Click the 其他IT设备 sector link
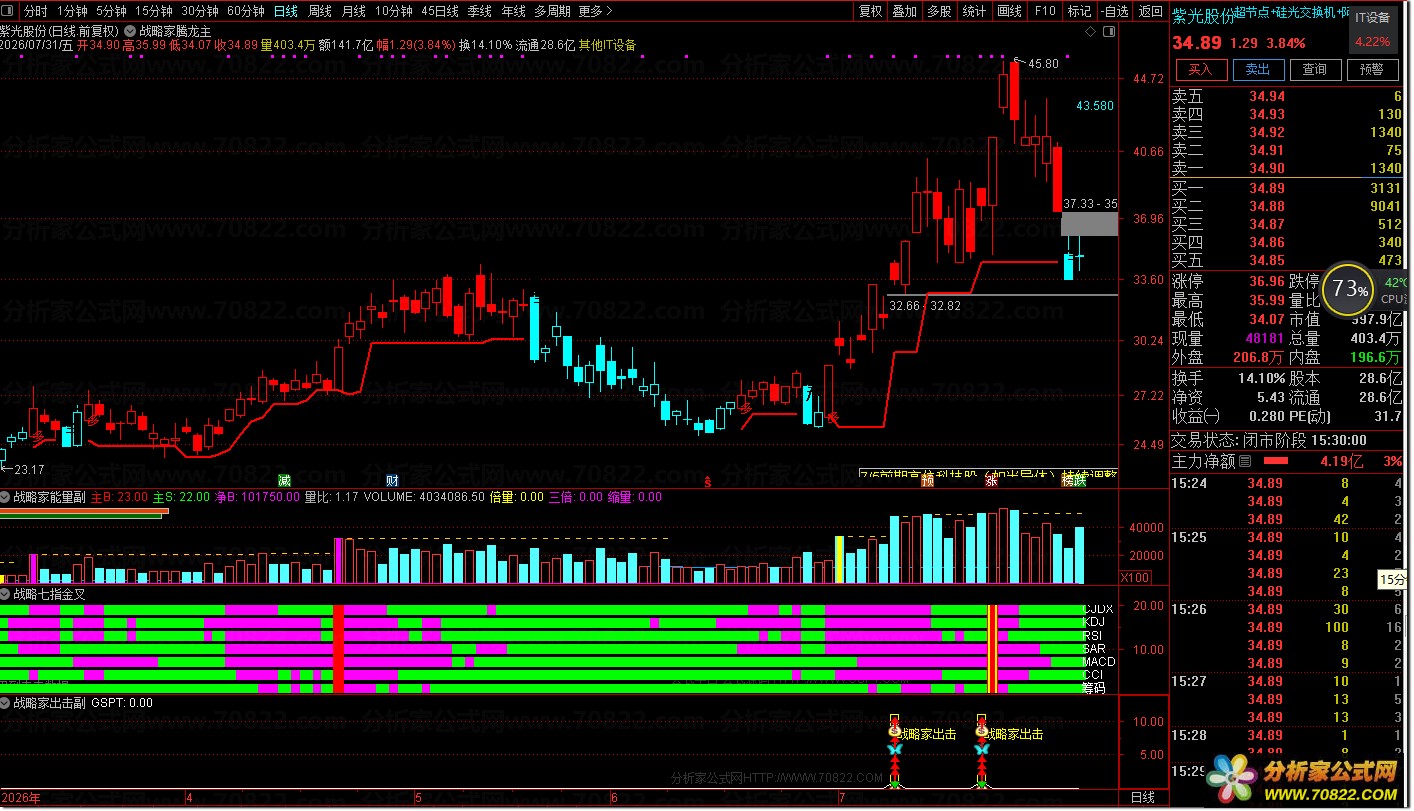This screenshot has width=1414, height=811. tap(607, 45)
